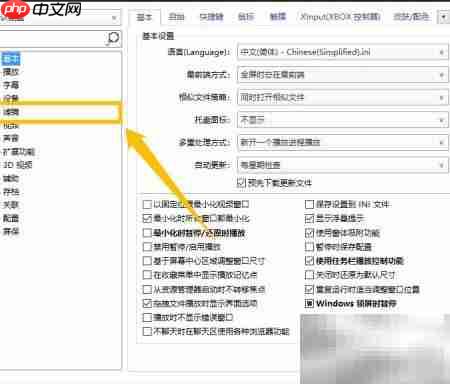Select 配置 in the settings category list
This screenshot has height=384, width=450.
point(11,218)
